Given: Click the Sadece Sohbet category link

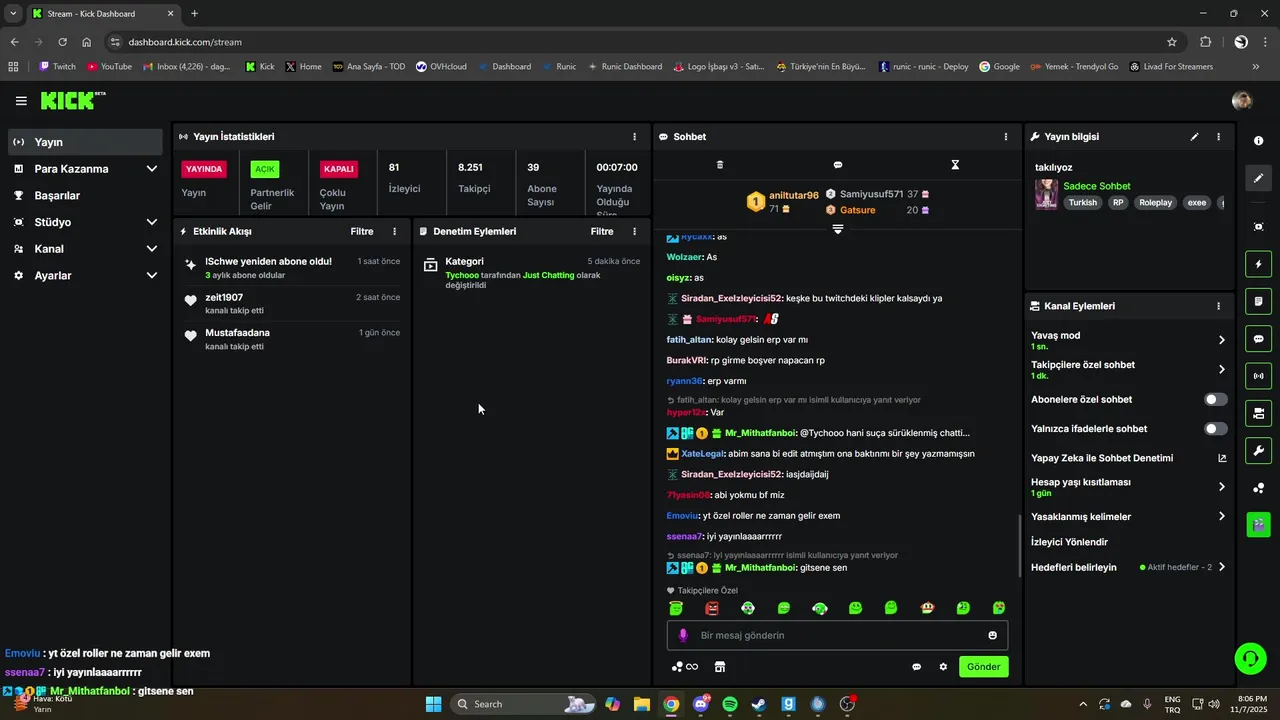Looking at the screenshot, I should pyautogui.click(x=1097, y=186).
